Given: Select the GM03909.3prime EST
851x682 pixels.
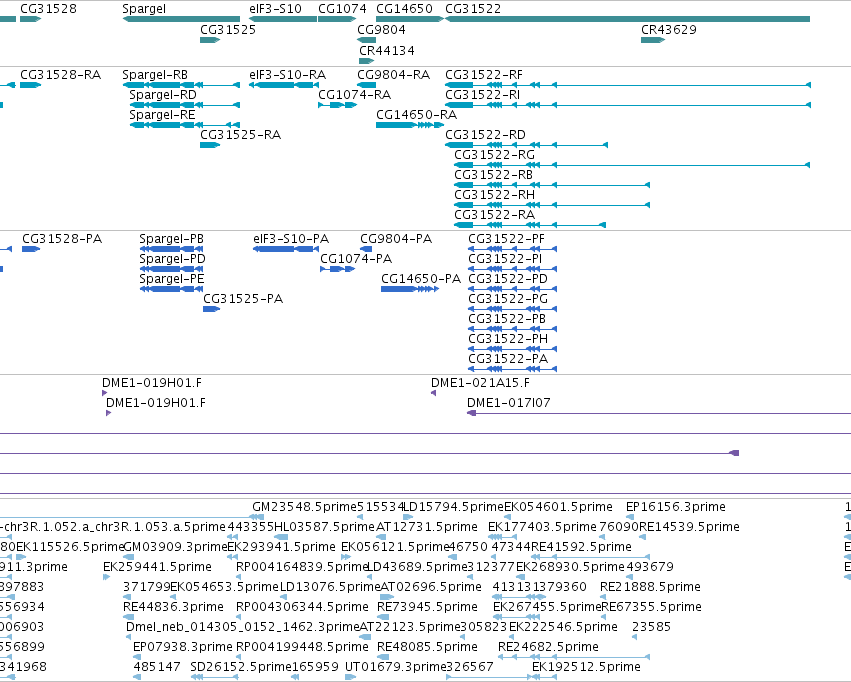Looking at the screenshot, I should [129, 557].
